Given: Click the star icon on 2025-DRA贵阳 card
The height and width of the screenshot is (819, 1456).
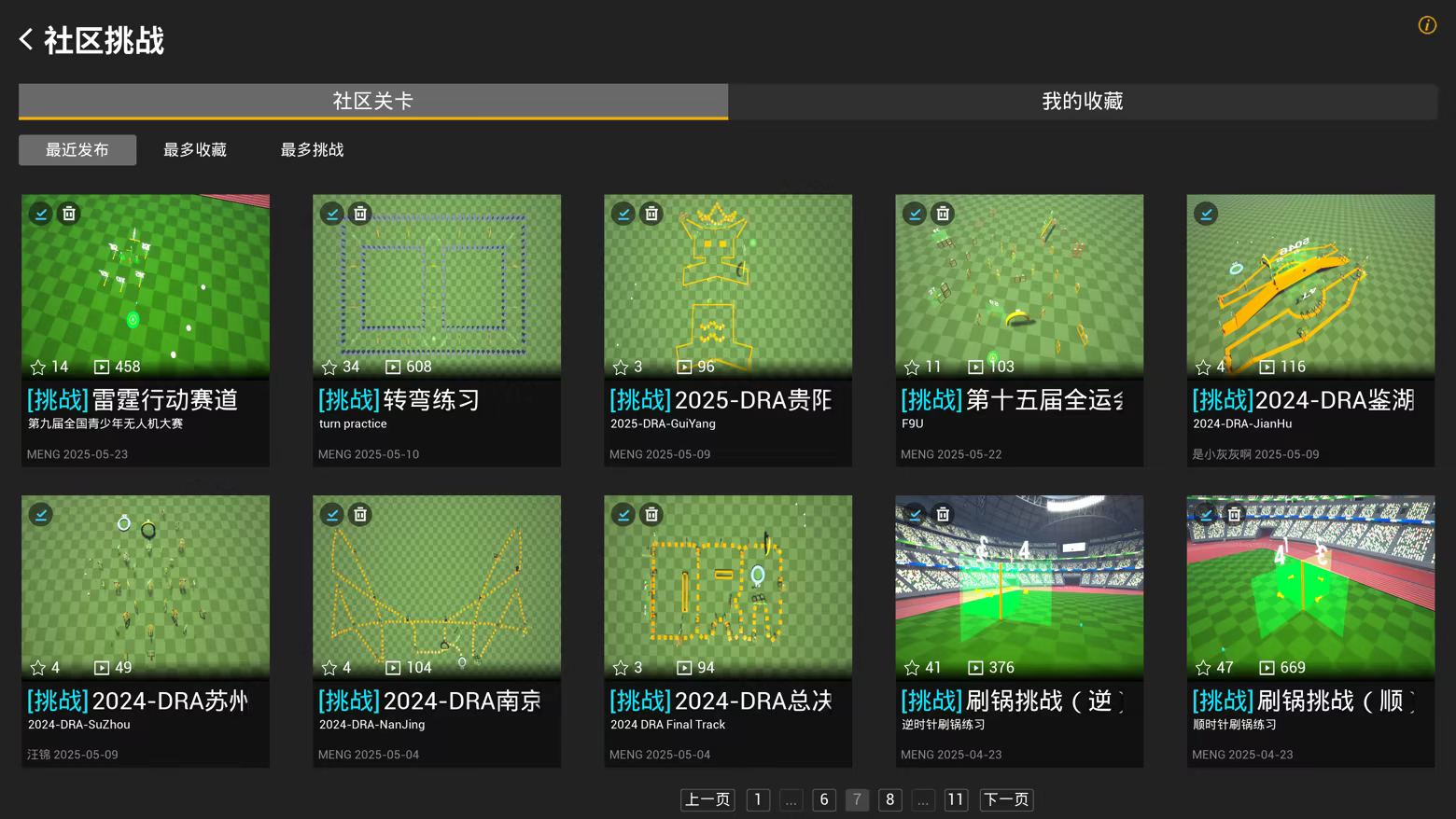Looking at the screenshot, I should click(621, 367).
